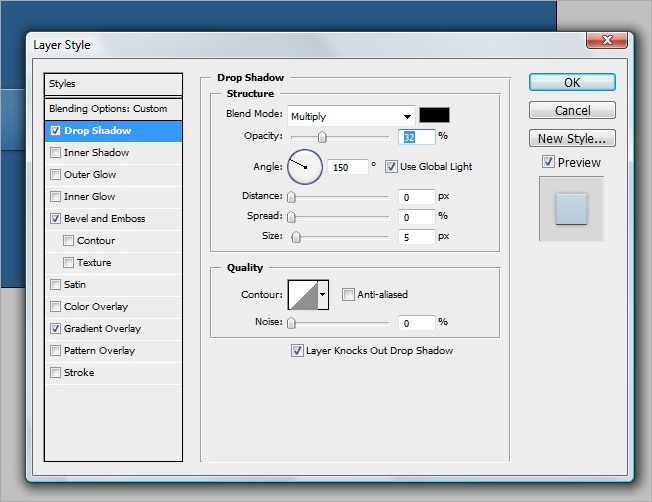Viewport: 652px width, 502px height.
Task: Select the Stroke effect label
Action: click(x=79, y=372)
